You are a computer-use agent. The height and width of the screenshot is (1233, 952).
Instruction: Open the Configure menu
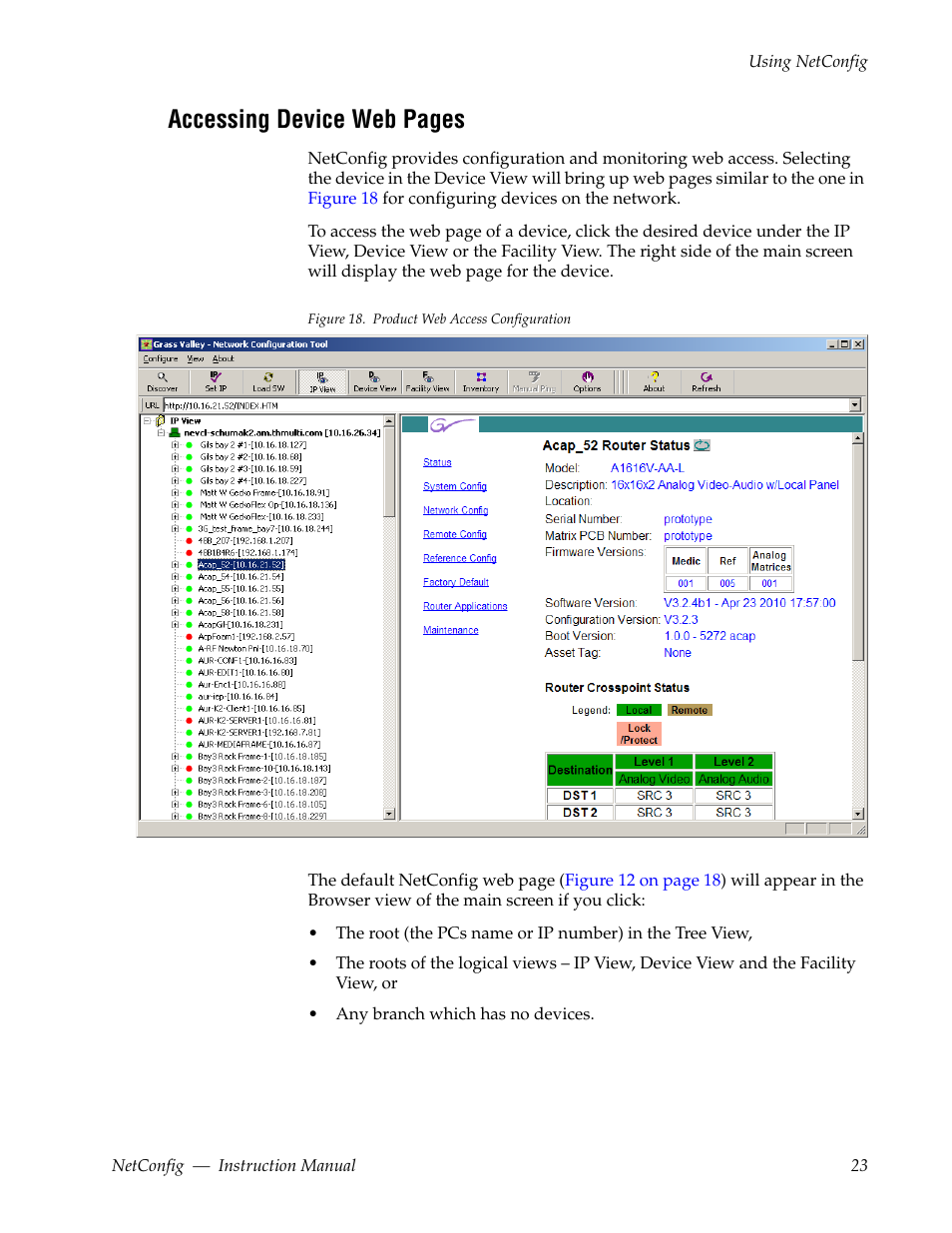(160, 358)
